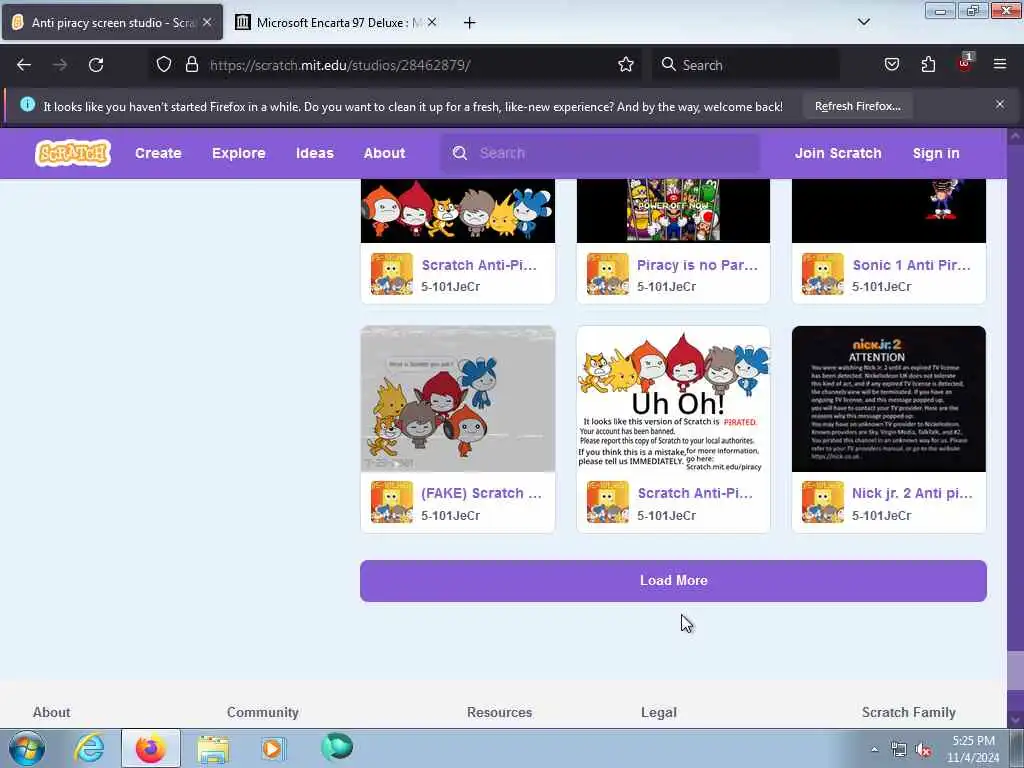Open the About nav item

pyautogui.click(x=384, y=153)
